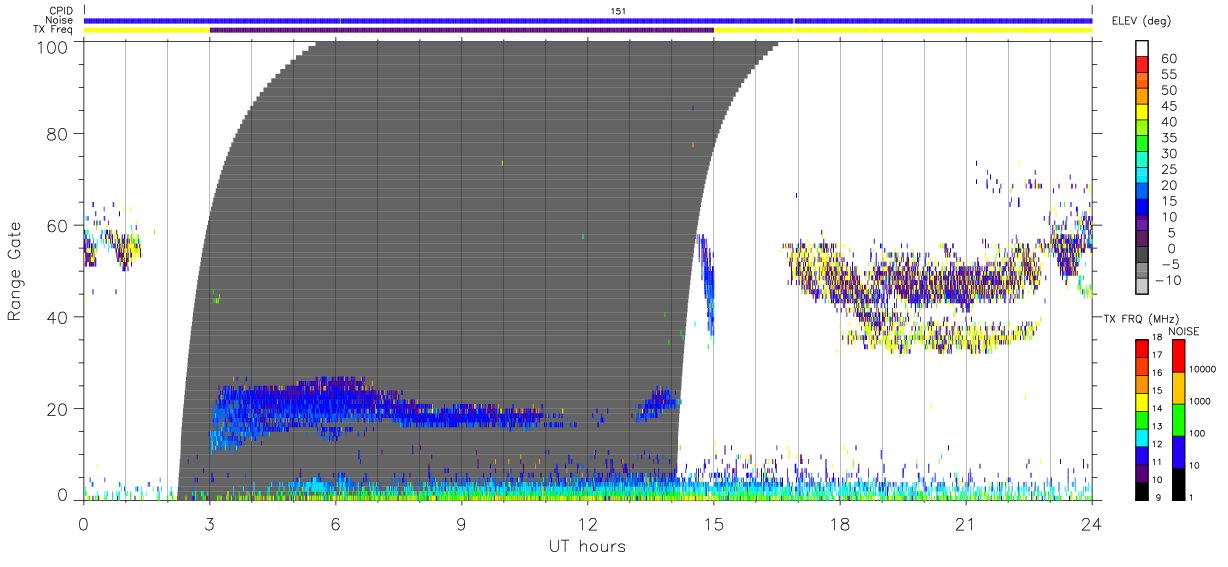The height and width of the screenshot is (567, 1228).
Task: Pick the blue segment of the NOISE colorbar
Action: [1178, 451]
